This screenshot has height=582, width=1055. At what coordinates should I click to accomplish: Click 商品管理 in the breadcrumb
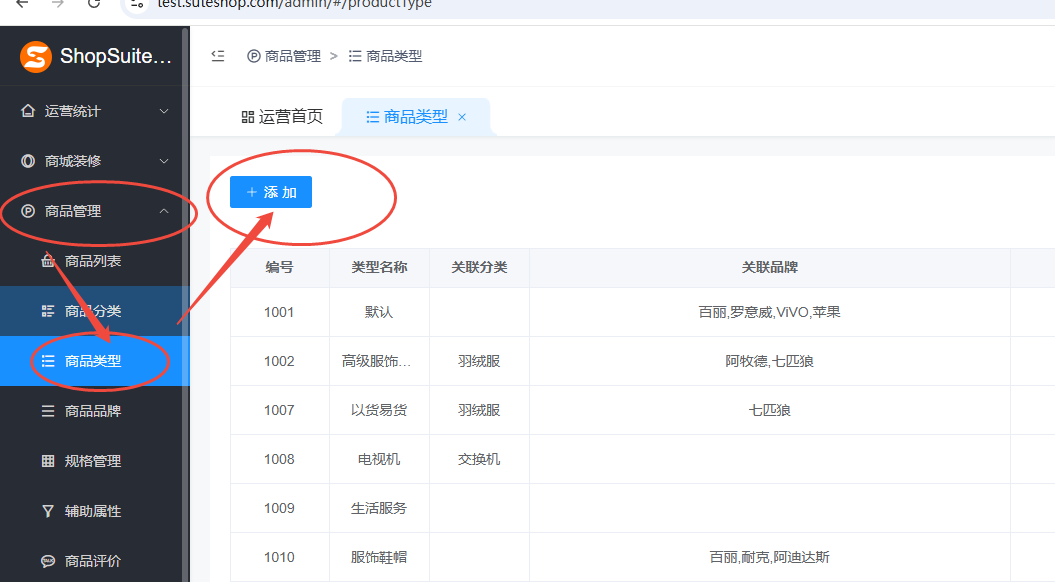click(x=292, y=56)
